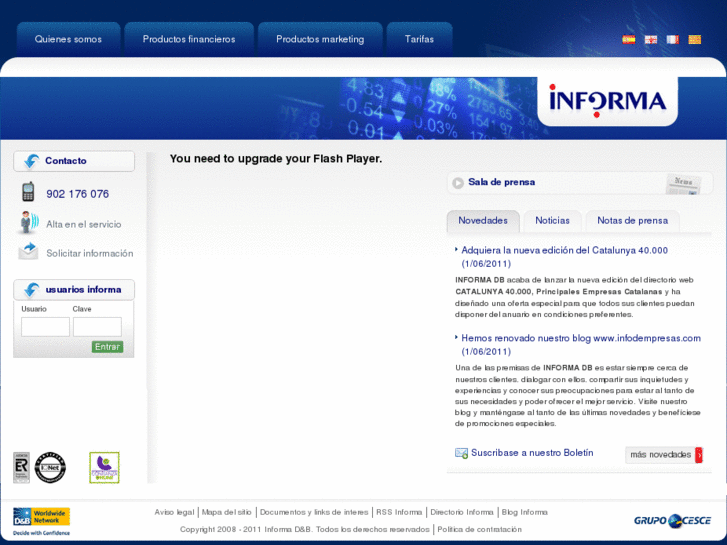Open Sala de prensa link
The height and width of the screenshot is (545, 727).
[501, 182]
